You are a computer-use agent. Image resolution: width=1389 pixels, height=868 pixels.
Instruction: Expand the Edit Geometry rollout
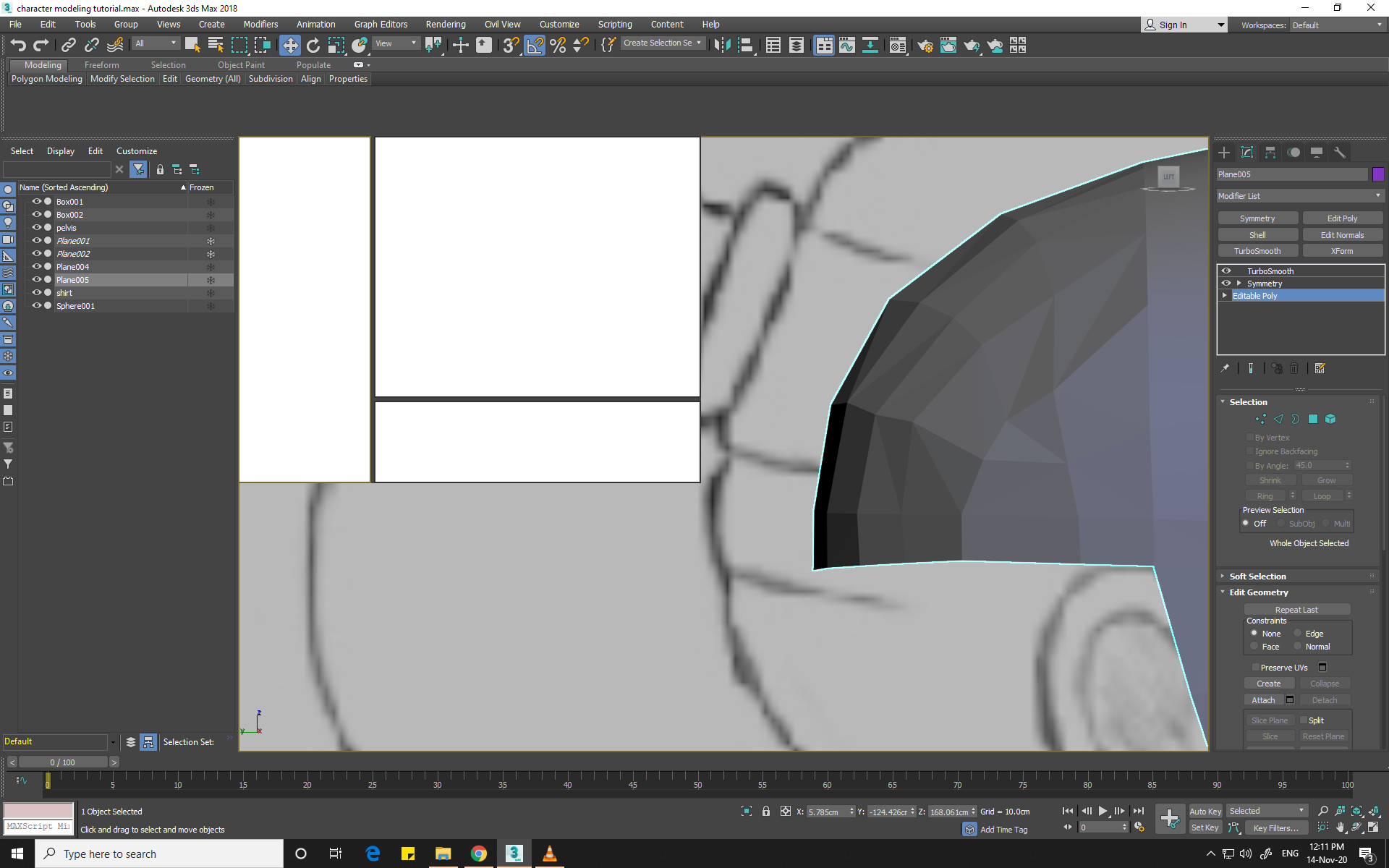[1259, 591]
